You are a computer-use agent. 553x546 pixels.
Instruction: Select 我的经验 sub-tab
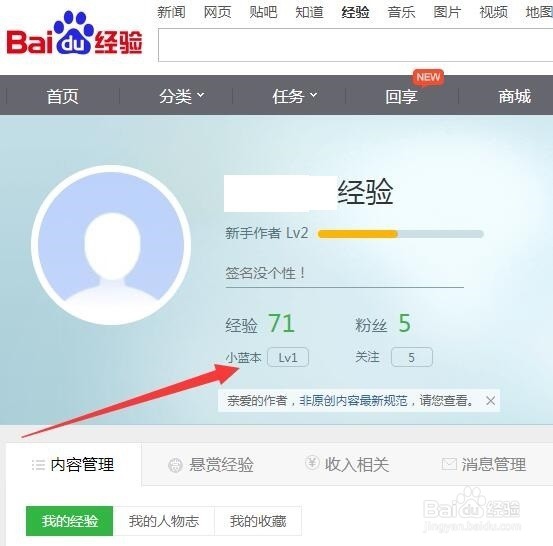[69, 521]
